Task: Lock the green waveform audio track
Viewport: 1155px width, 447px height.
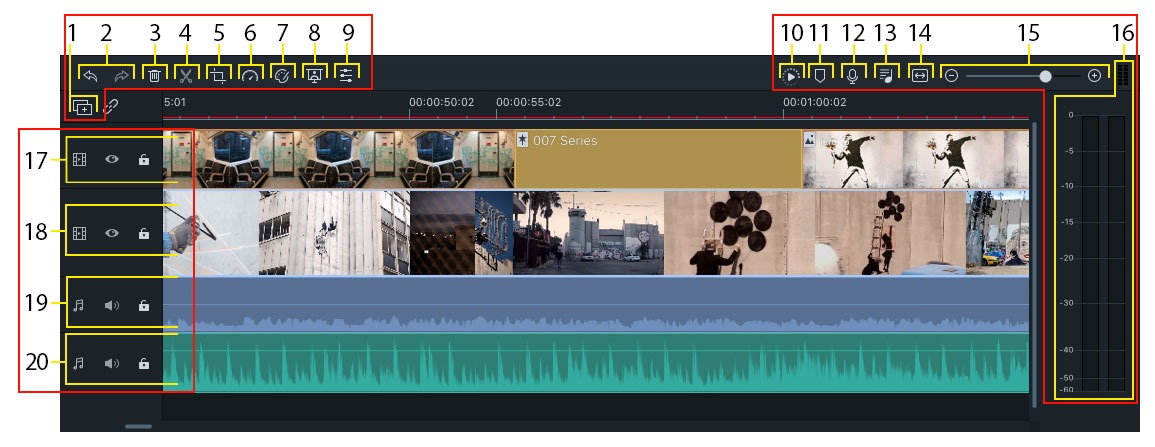Action: click(x=144, y=363)
